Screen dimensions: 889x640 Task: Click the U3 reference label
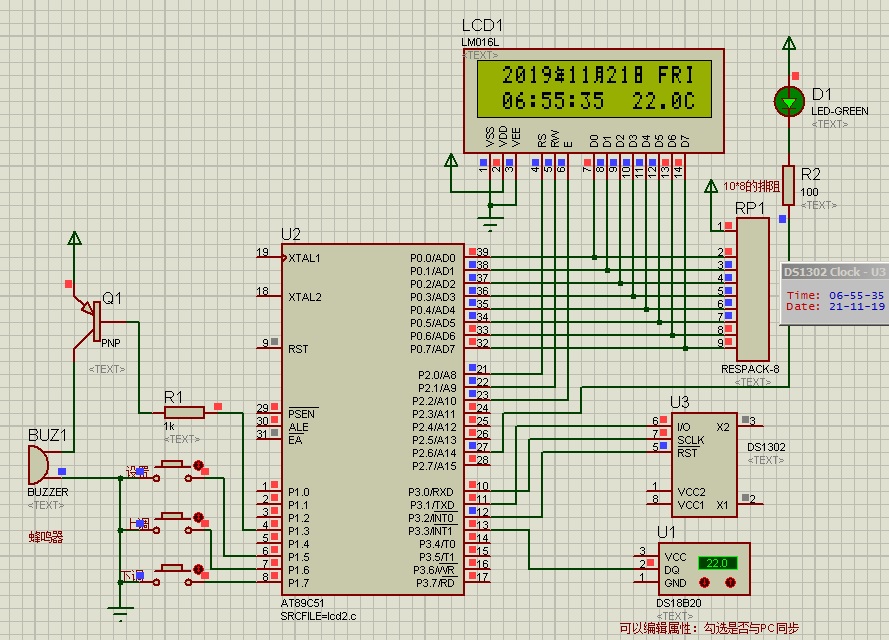679,402
